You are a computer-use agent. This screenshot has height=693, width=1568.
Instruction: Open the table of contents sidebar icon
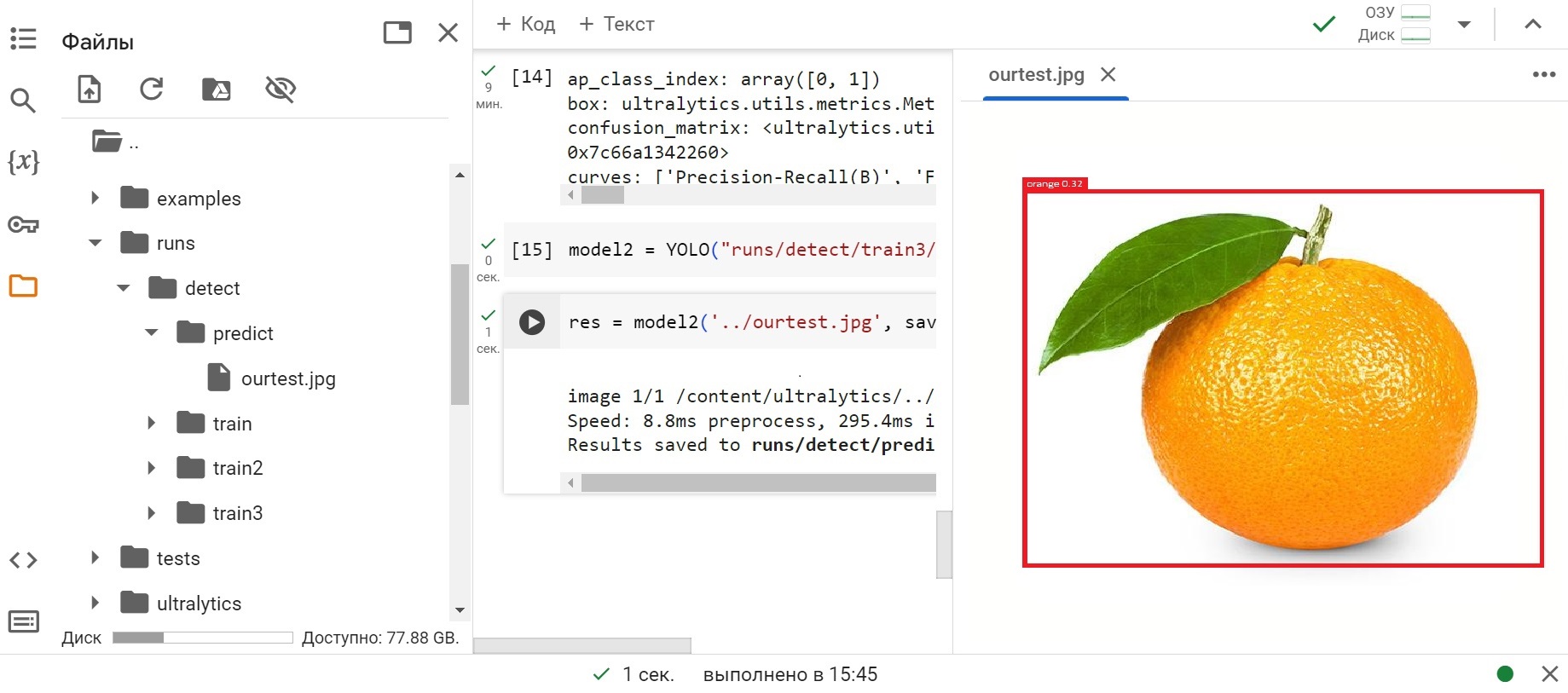pyautogui.click(x=23, y=38)
